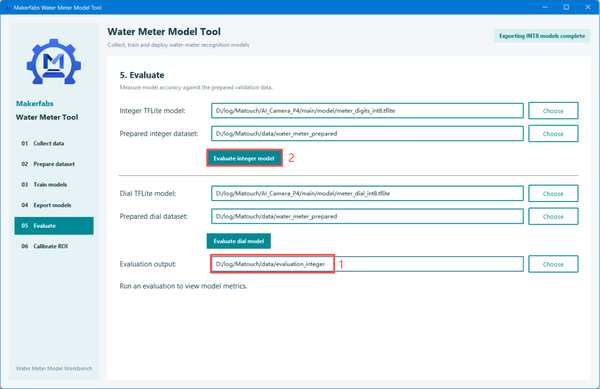The height and width of the screenshot is (389, 600).
Task: Maximize the Water Meter Model Tool window
Action: point(566,7)
